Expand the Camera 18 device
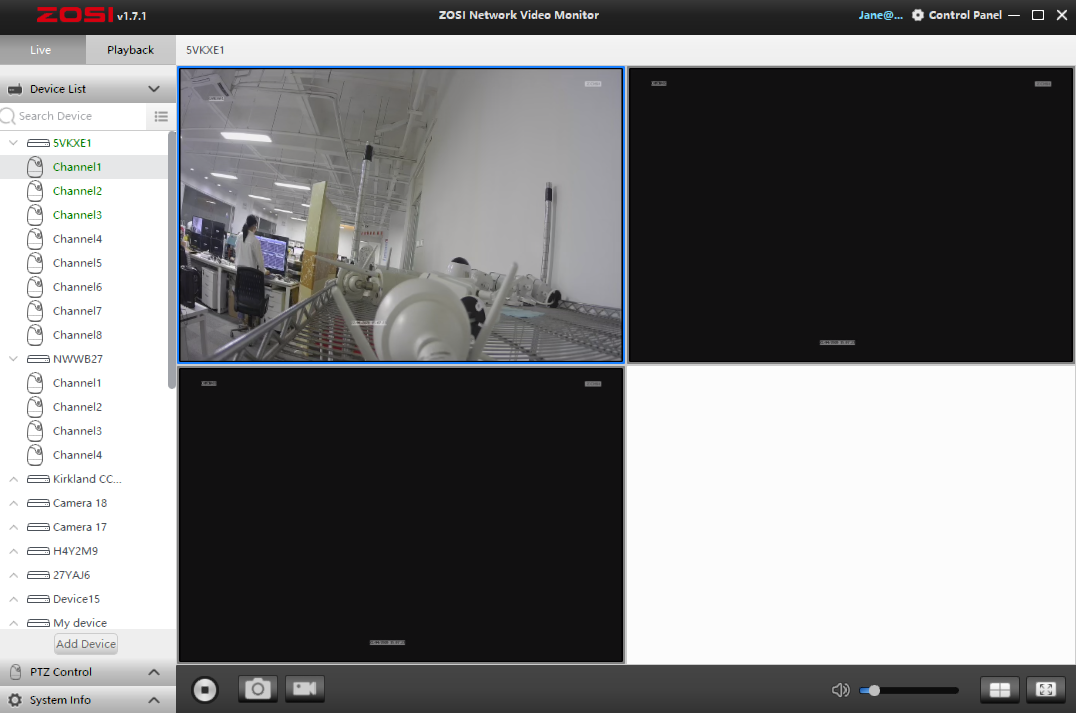 [x=14, y=503]
